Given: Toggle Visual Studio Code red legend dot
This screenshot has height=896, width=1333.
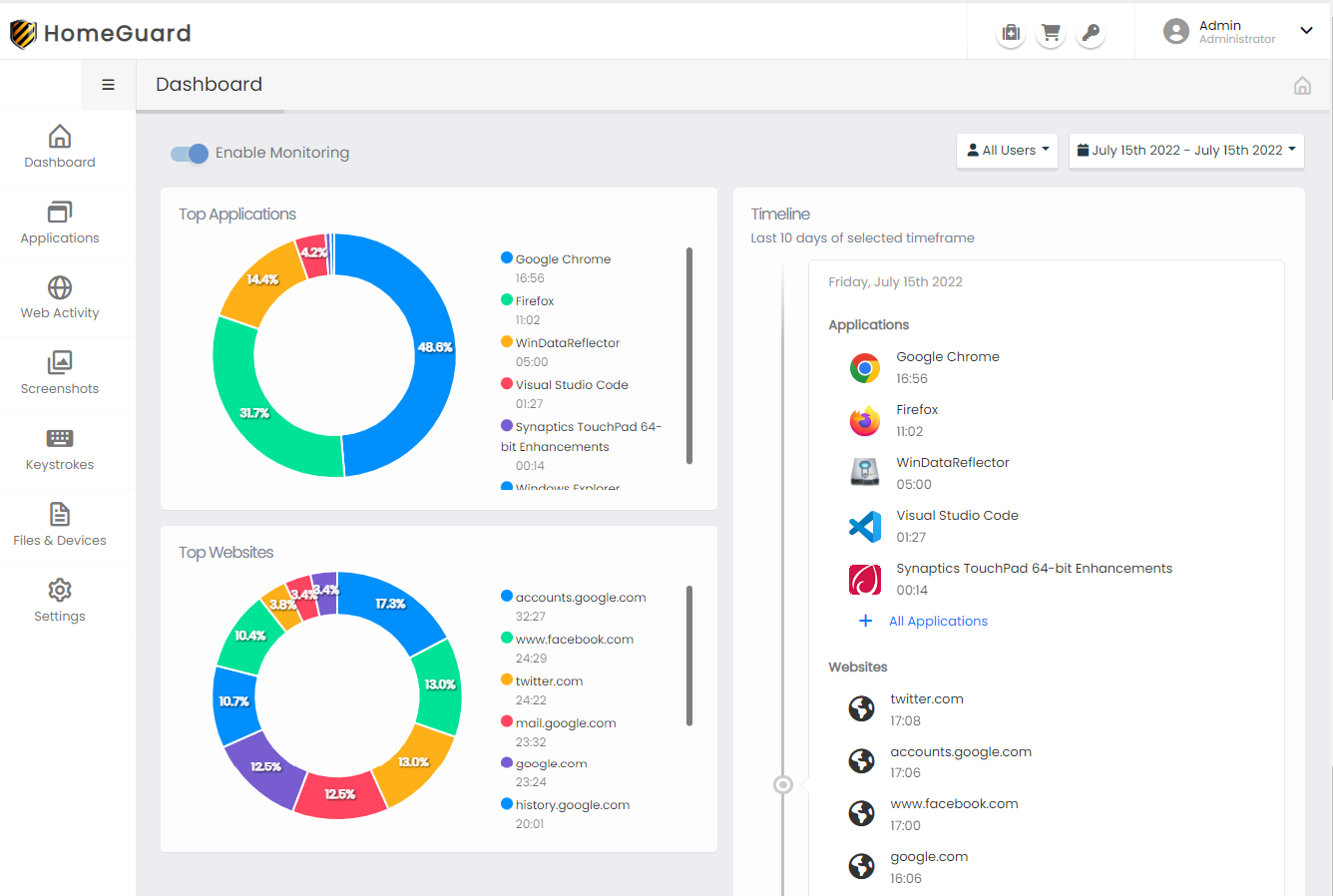Looking at the screenshot, I should point(507,383).
